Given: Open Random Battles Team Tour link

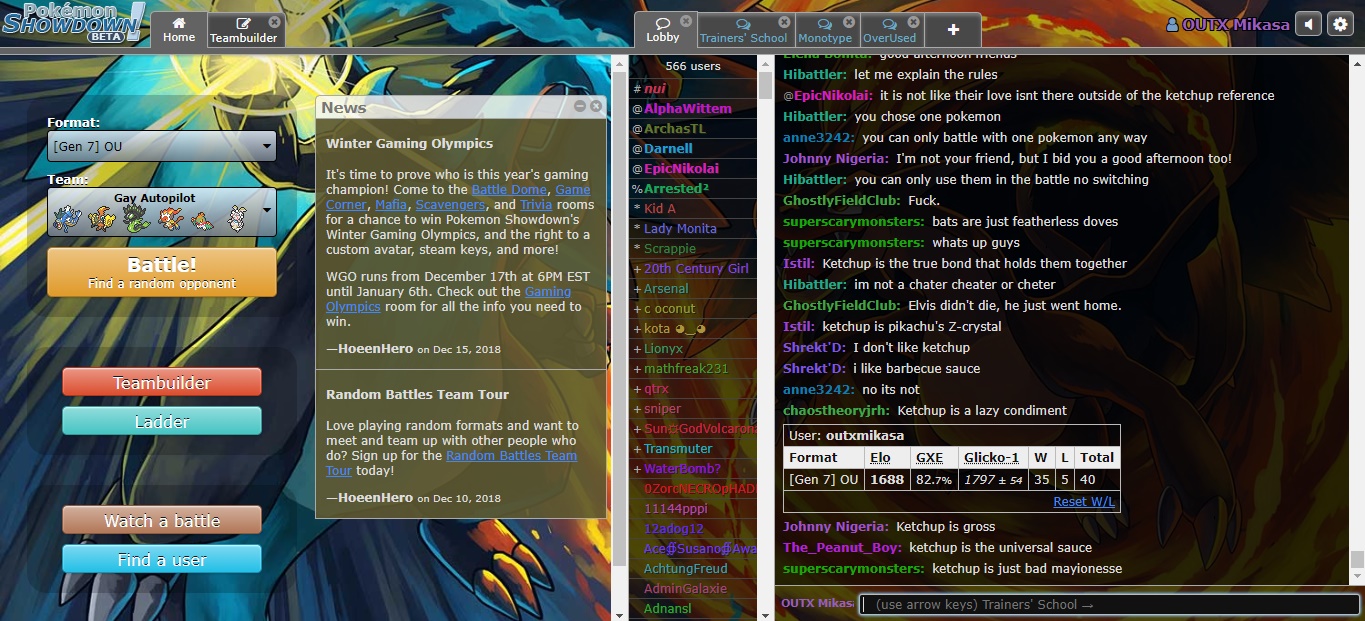Looking at the screenshot, I should [451, 462].
